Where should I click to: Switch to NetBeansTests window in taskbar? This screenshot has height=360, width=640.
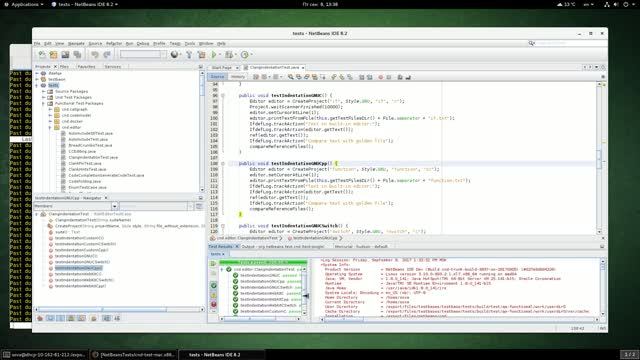click(133, 355)
